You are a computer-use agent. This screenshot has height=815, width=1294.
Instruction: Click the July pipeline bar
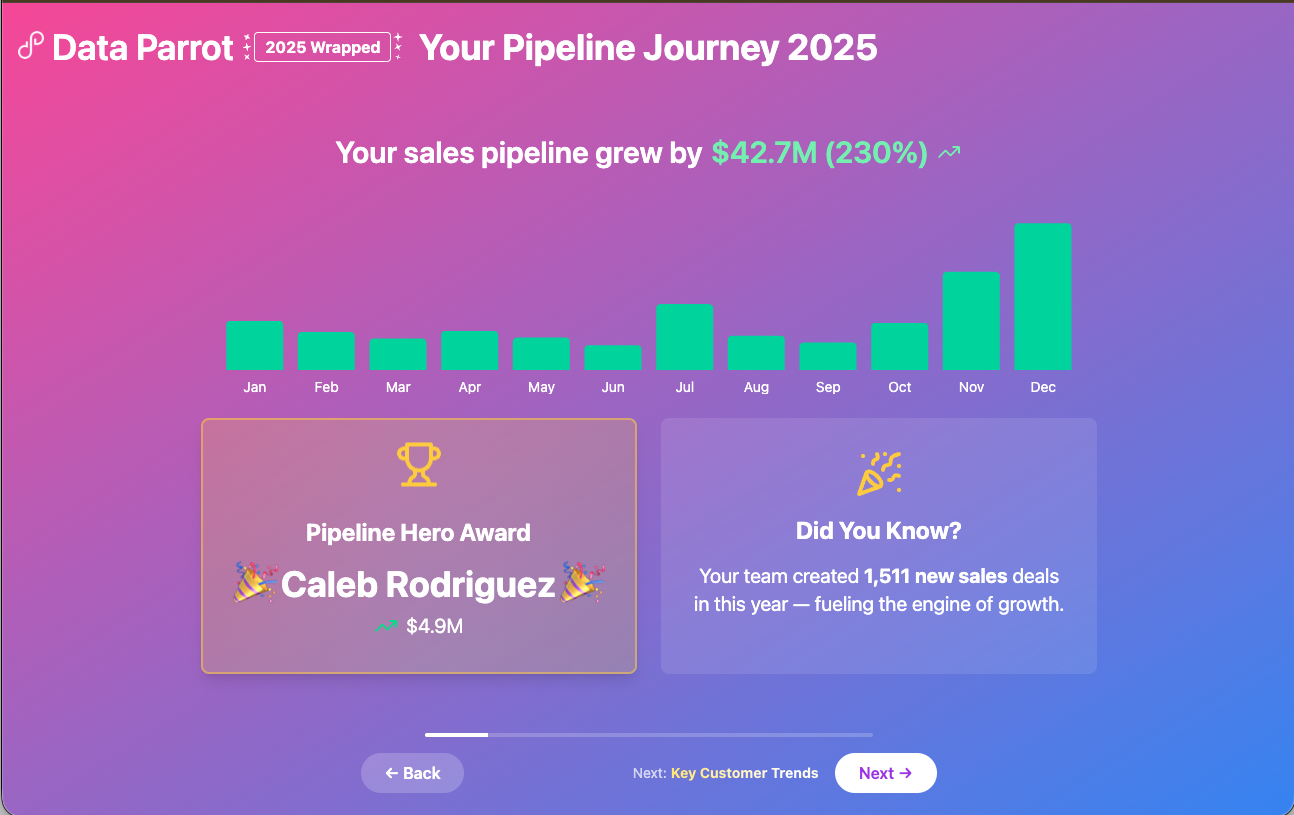684,337
